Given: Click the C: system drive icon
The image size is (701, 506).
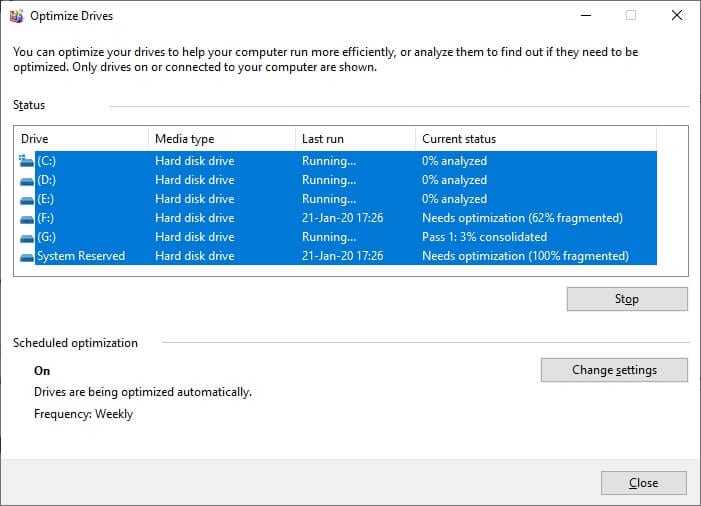Looking at the screenshot, I should [26, 161].
